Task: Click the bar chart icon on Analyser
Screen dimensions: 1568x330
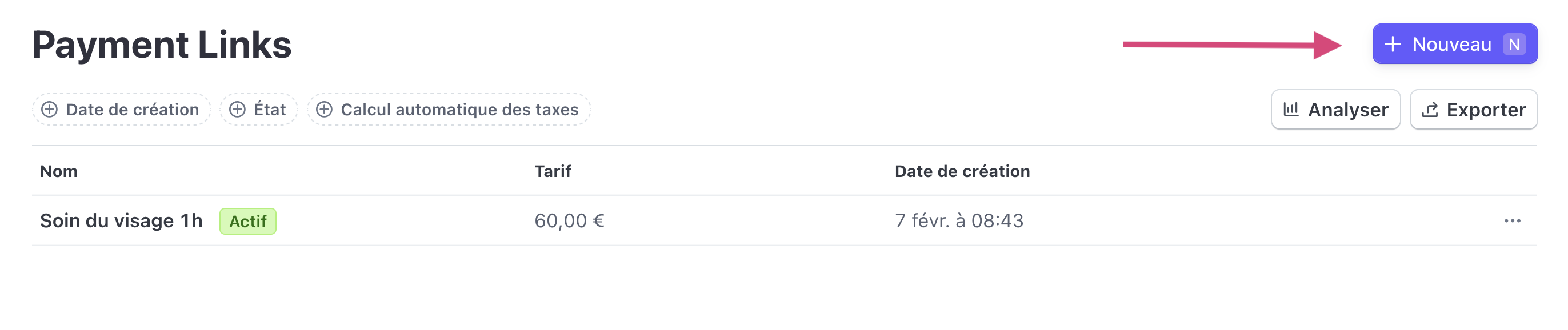Action: point(1290,110)
